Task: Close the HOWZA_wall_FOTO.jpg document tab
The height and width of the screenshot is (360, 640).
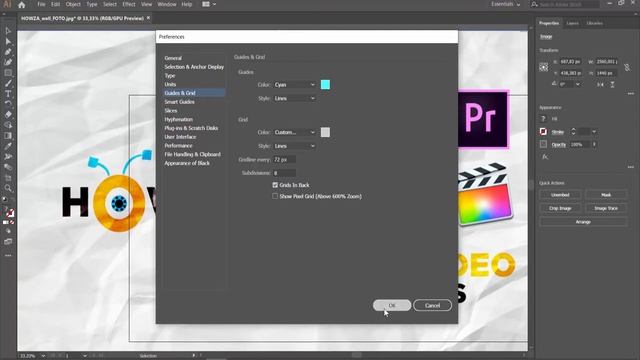Action: [148, 18]
